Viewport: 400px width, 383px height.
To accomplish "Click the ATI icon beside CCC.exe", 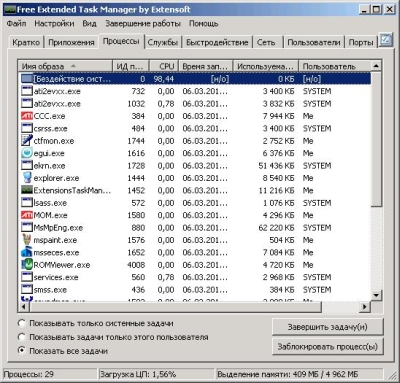I will pos(27,116).
